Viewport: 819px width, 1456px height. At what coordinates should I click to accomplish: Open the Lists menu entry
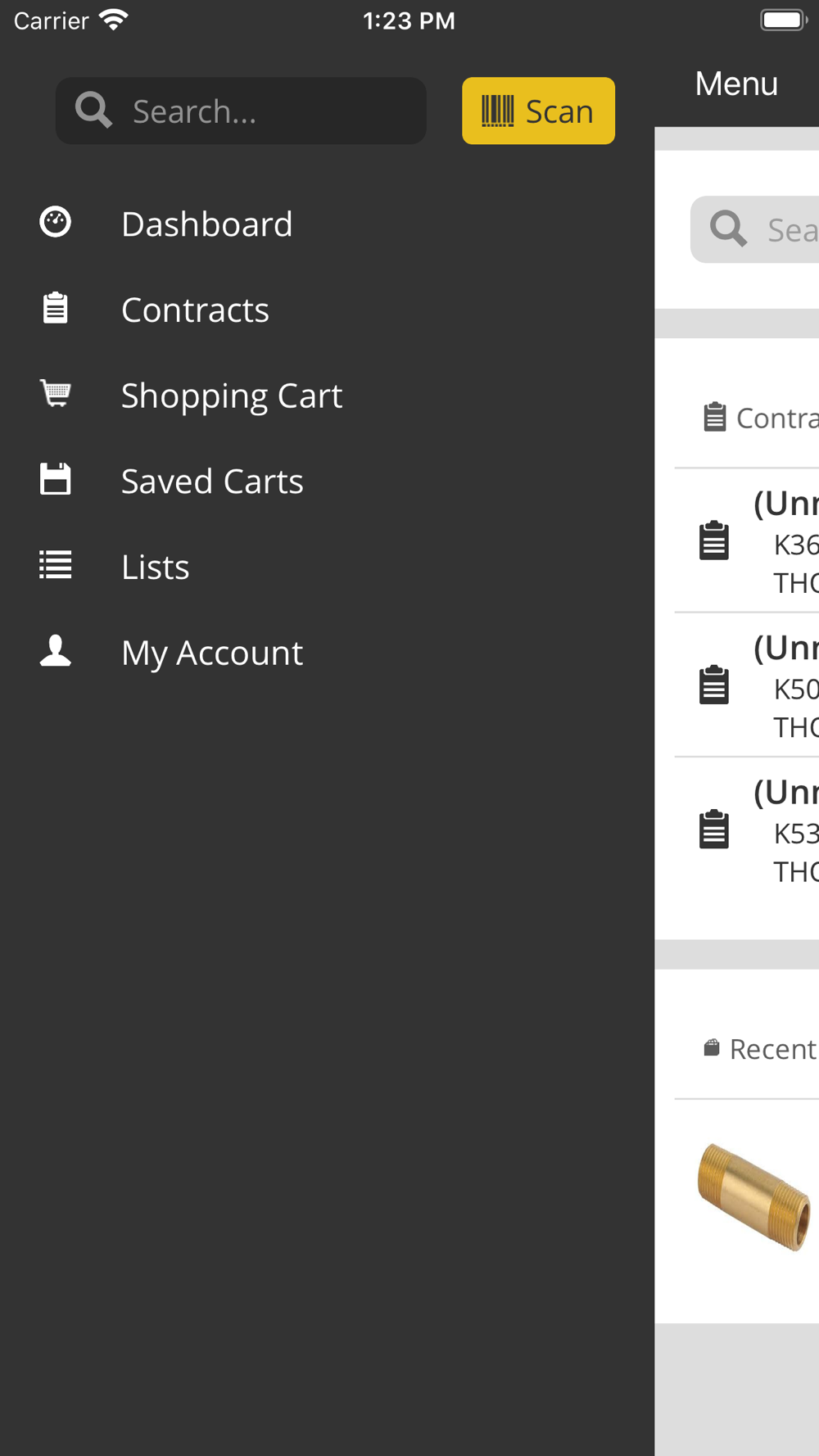(156, 567)
